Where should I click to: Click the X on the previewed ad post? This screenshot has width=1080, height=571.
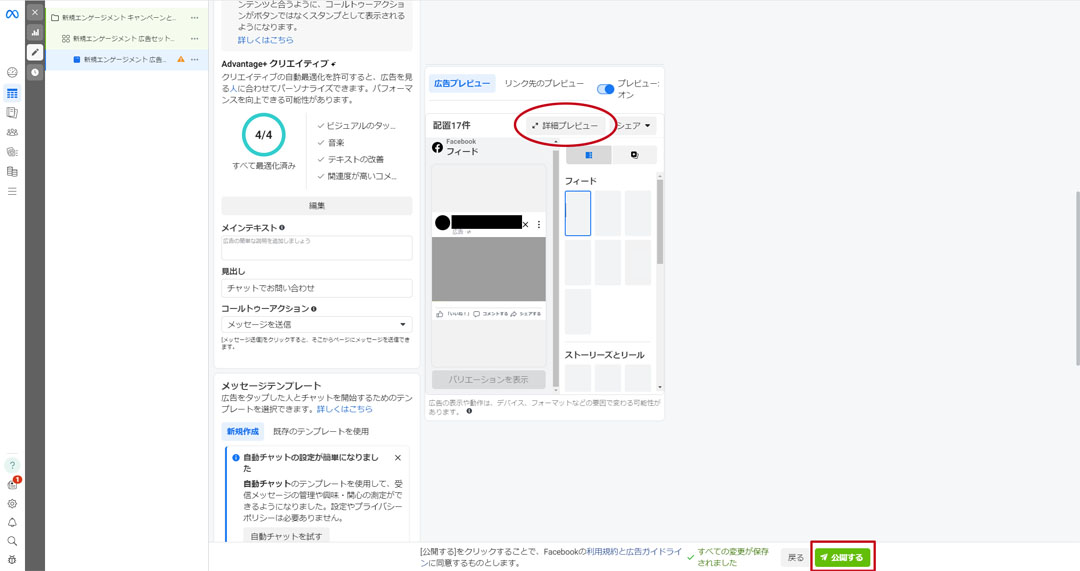[x=526, y=224]
